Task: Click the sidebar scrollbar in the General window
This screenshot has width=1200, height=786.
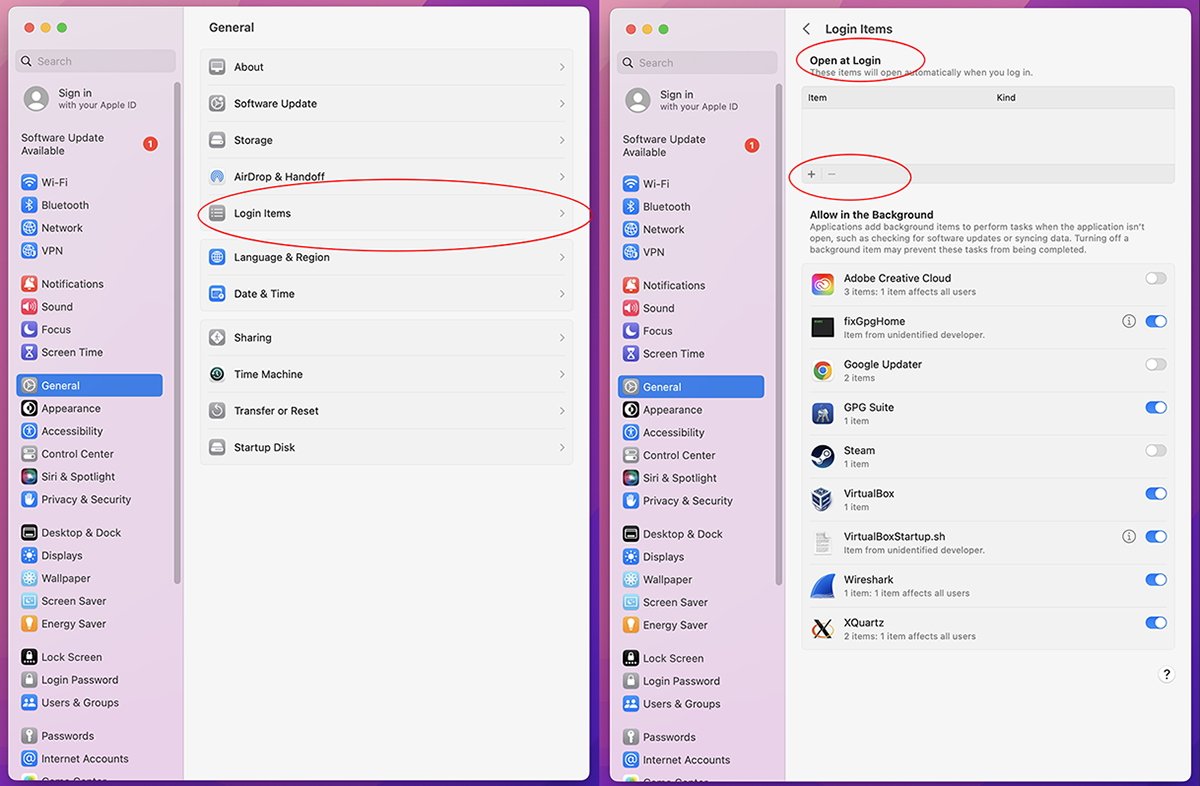Action: 178,330
